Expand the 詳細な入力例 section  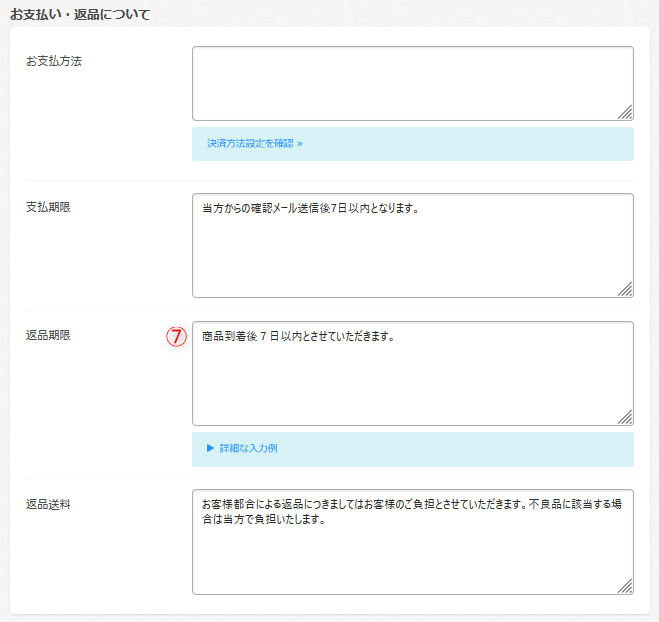[248, 449]
